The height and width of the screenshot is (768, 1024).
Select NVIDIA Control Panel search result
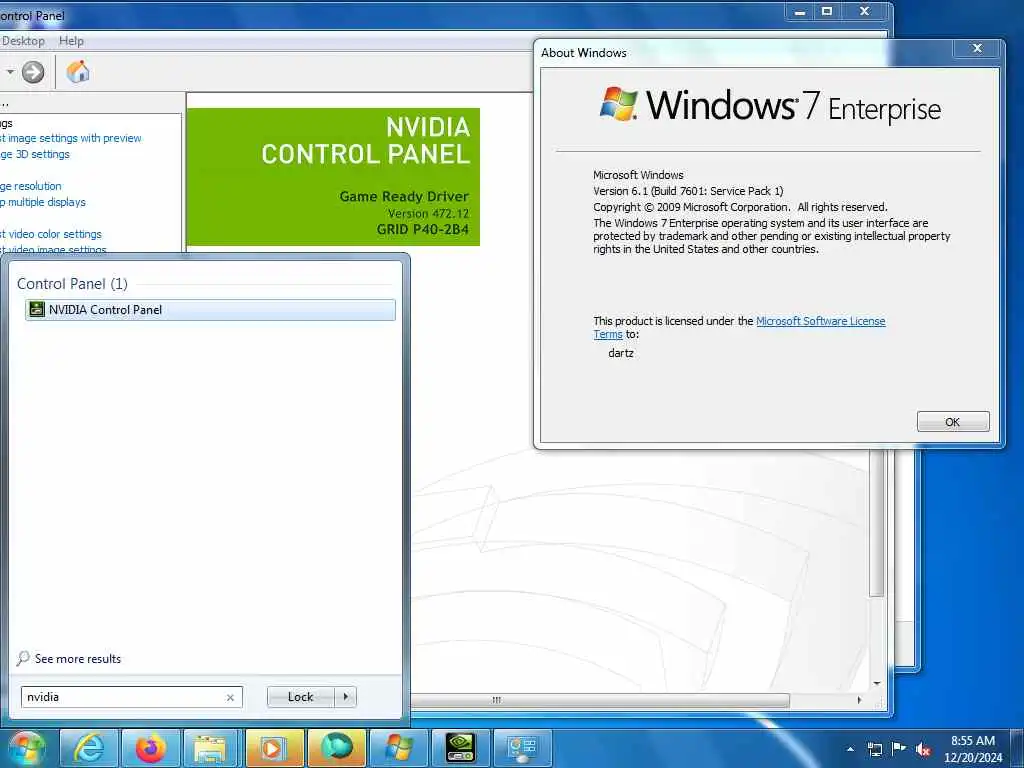point(210,310)
